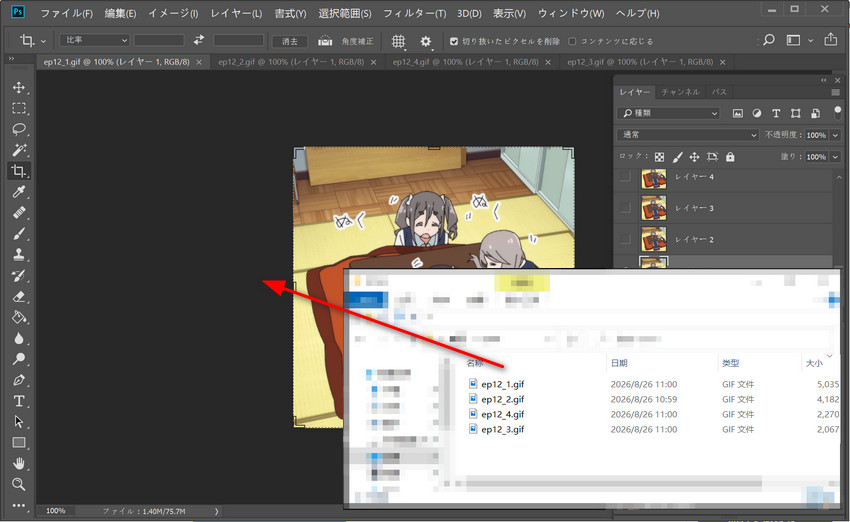Image resolution: width=850 pixels, height=522 pixels.
Task: Filter layers by shape type
Action: (795, 113)
